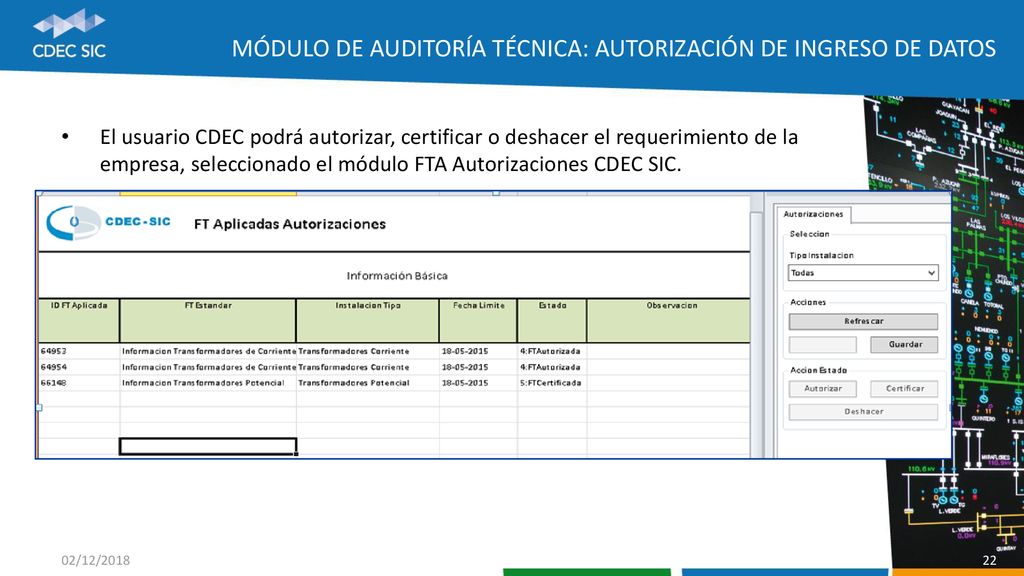Click the slide date 02/12/2018
Image resolution: width=1024 pixels, height=576 pixels.
95,560
